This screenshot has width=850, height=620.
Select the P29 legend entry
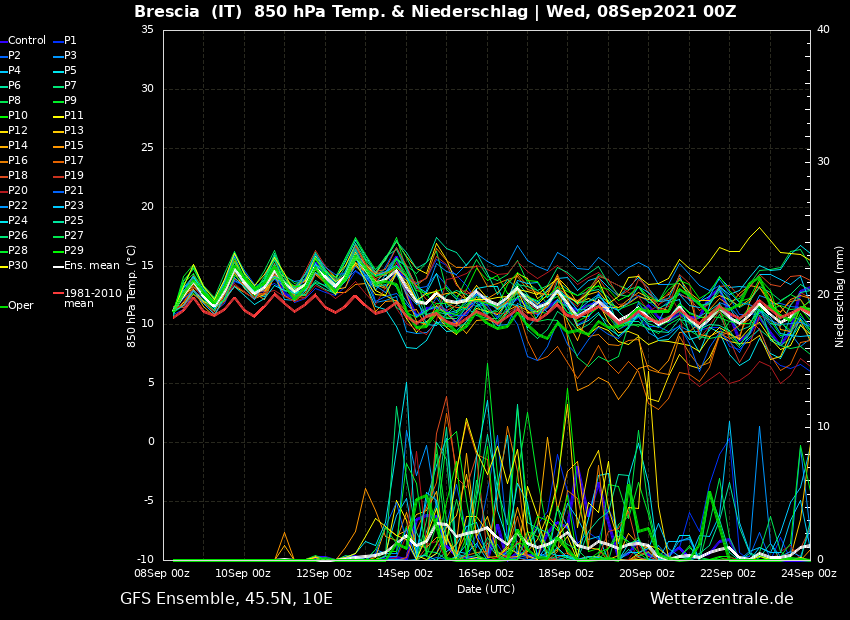pos(68,250)
